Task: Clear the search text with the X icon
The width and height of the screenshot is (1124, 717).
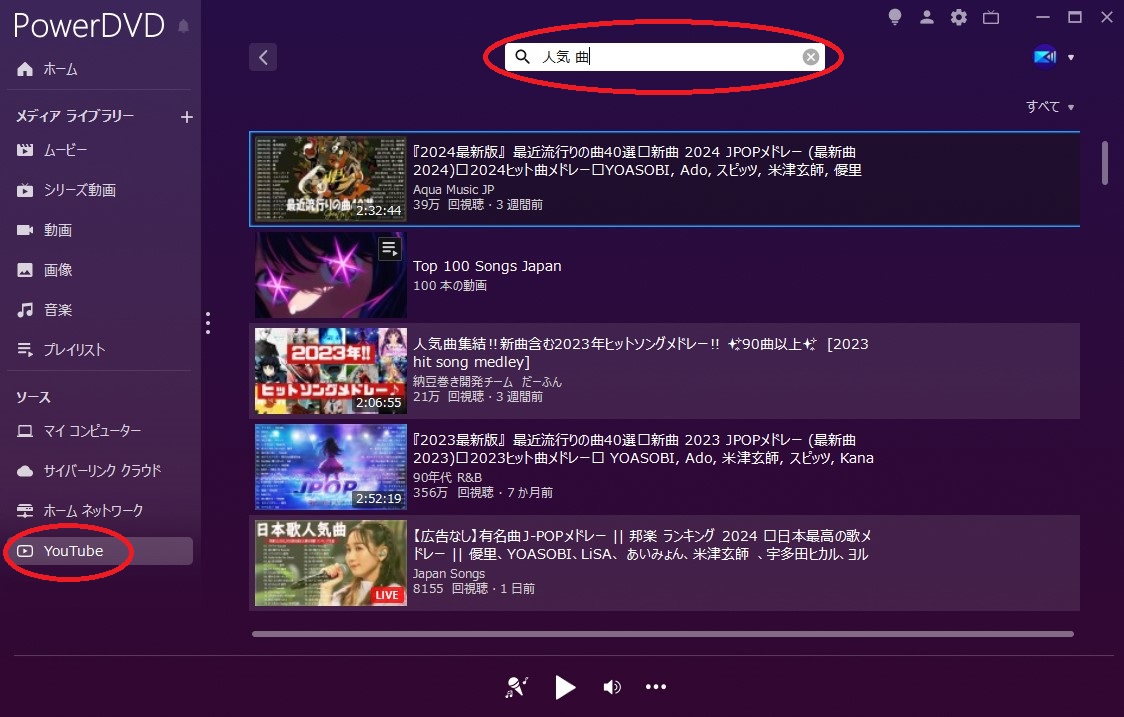Action: click(811, 57)
